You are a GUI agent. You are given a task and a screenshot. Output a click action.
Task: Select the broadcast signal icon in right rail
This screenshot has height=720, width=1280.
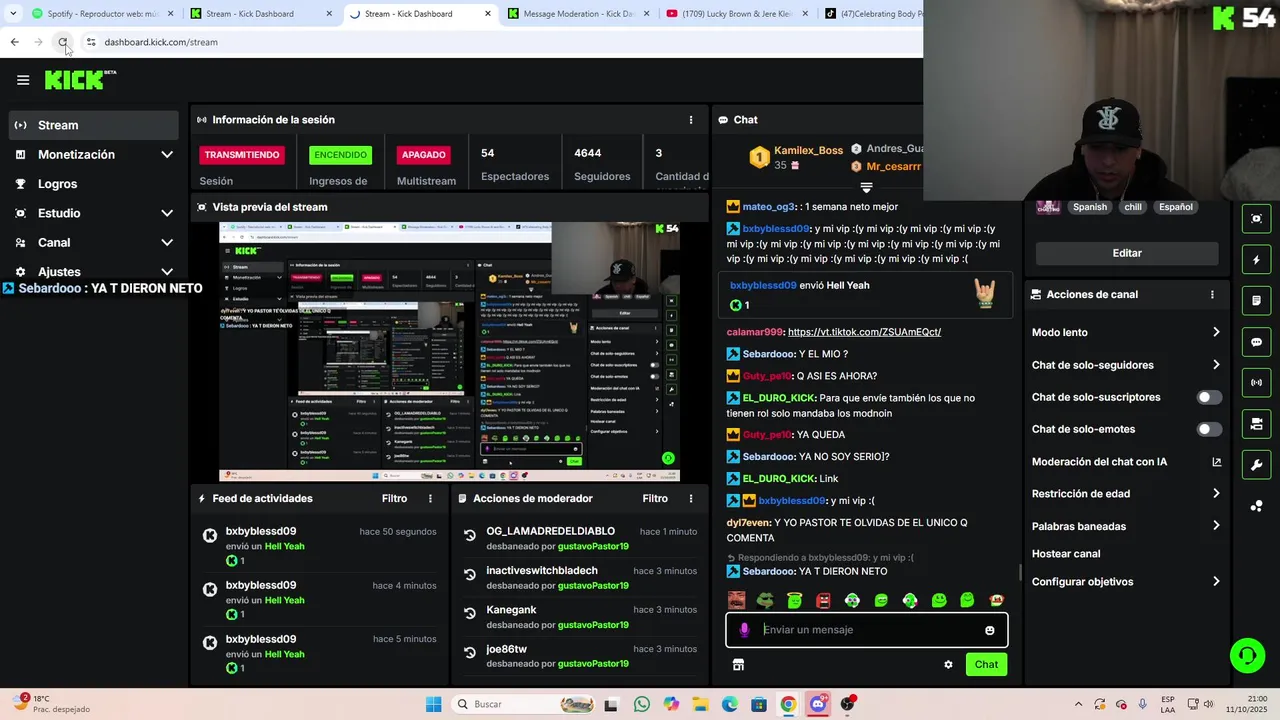coord(1256,383)
